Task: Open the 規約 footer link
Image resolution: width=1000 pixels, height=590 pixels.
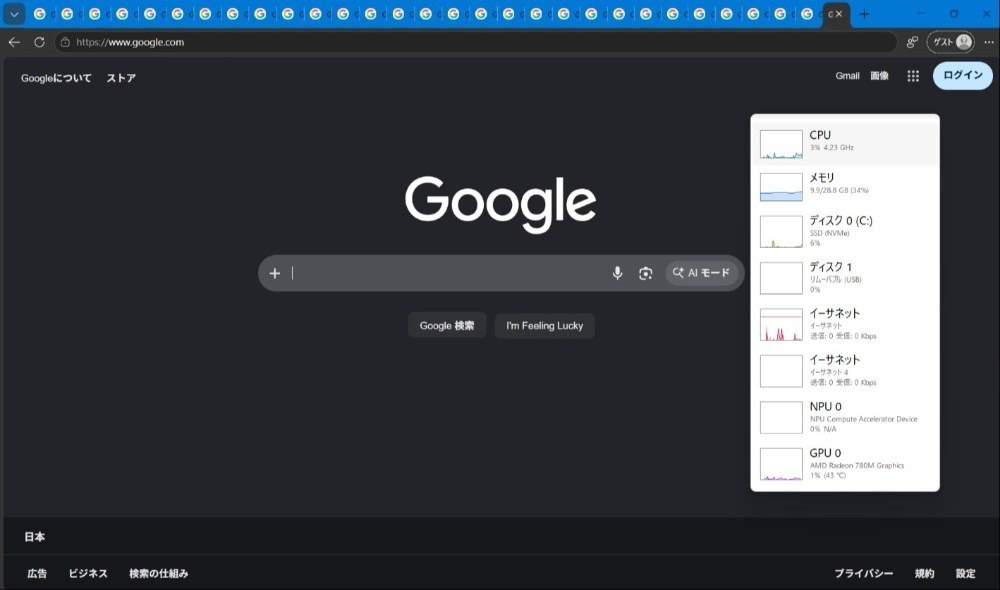Action: 924,573
